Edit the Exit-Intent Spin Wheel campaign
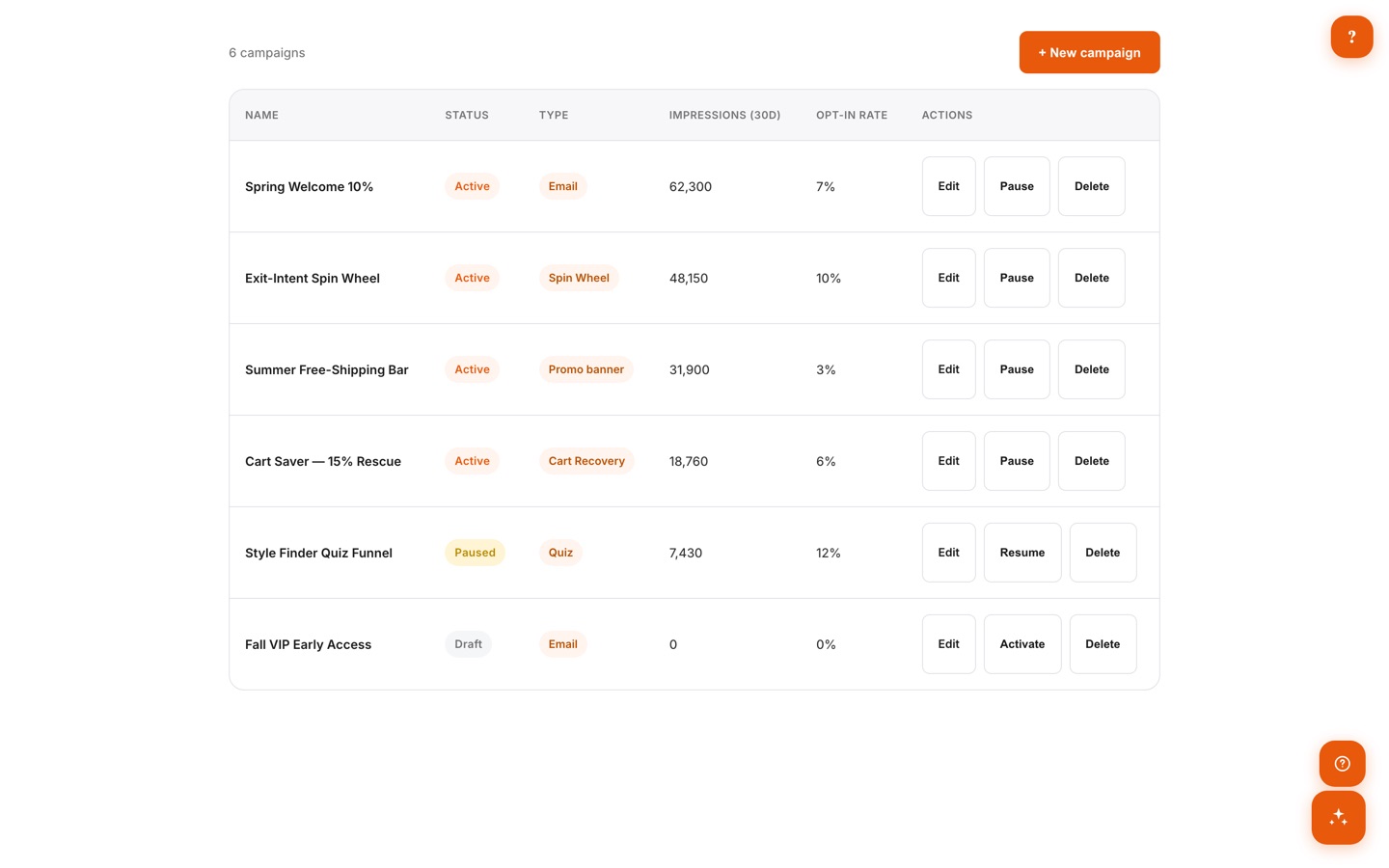Viewport: 1389px width, 868px height. click(948, 278)
